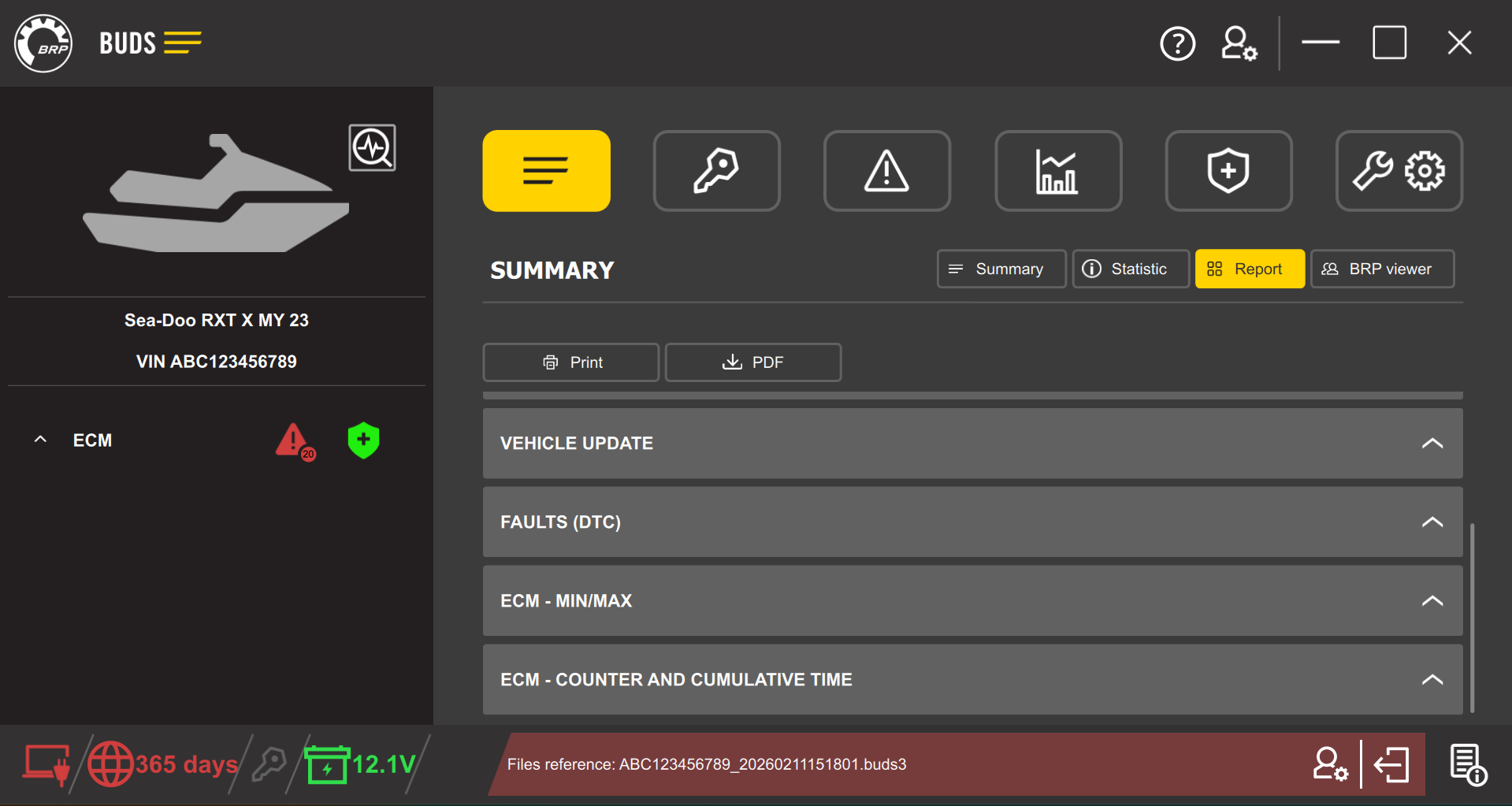Image resolution: width=1512 pixels, height=806 pixels.
Task: Open the faults warning triangle page
Action: (x=886, y=171)
